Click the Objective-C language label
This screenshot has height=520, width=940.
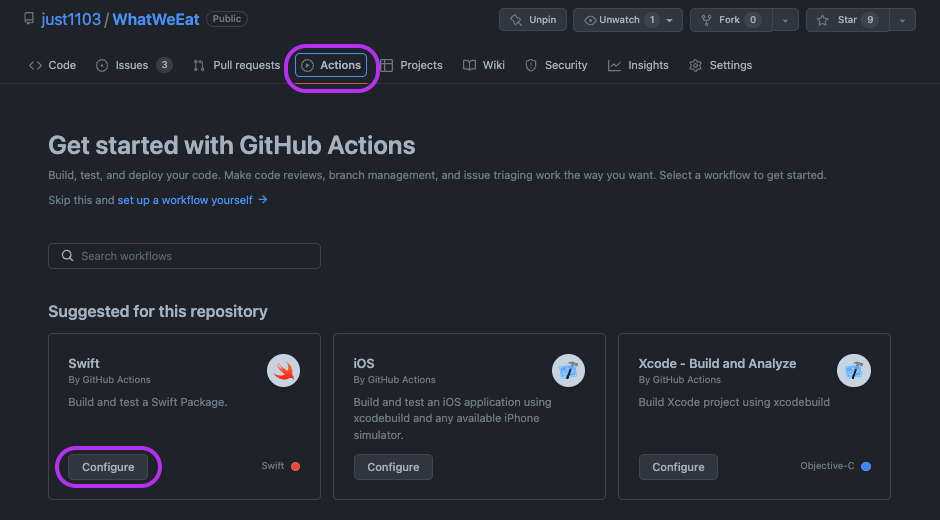point(827,466)
